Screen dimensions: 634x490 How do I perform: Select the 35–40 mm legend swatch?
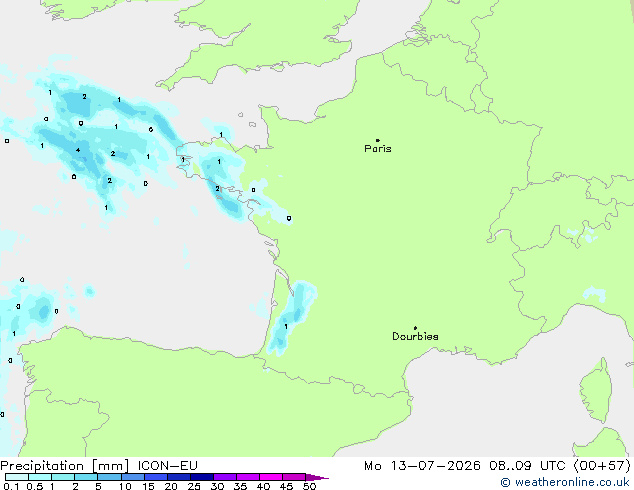[x=248, y=477]
